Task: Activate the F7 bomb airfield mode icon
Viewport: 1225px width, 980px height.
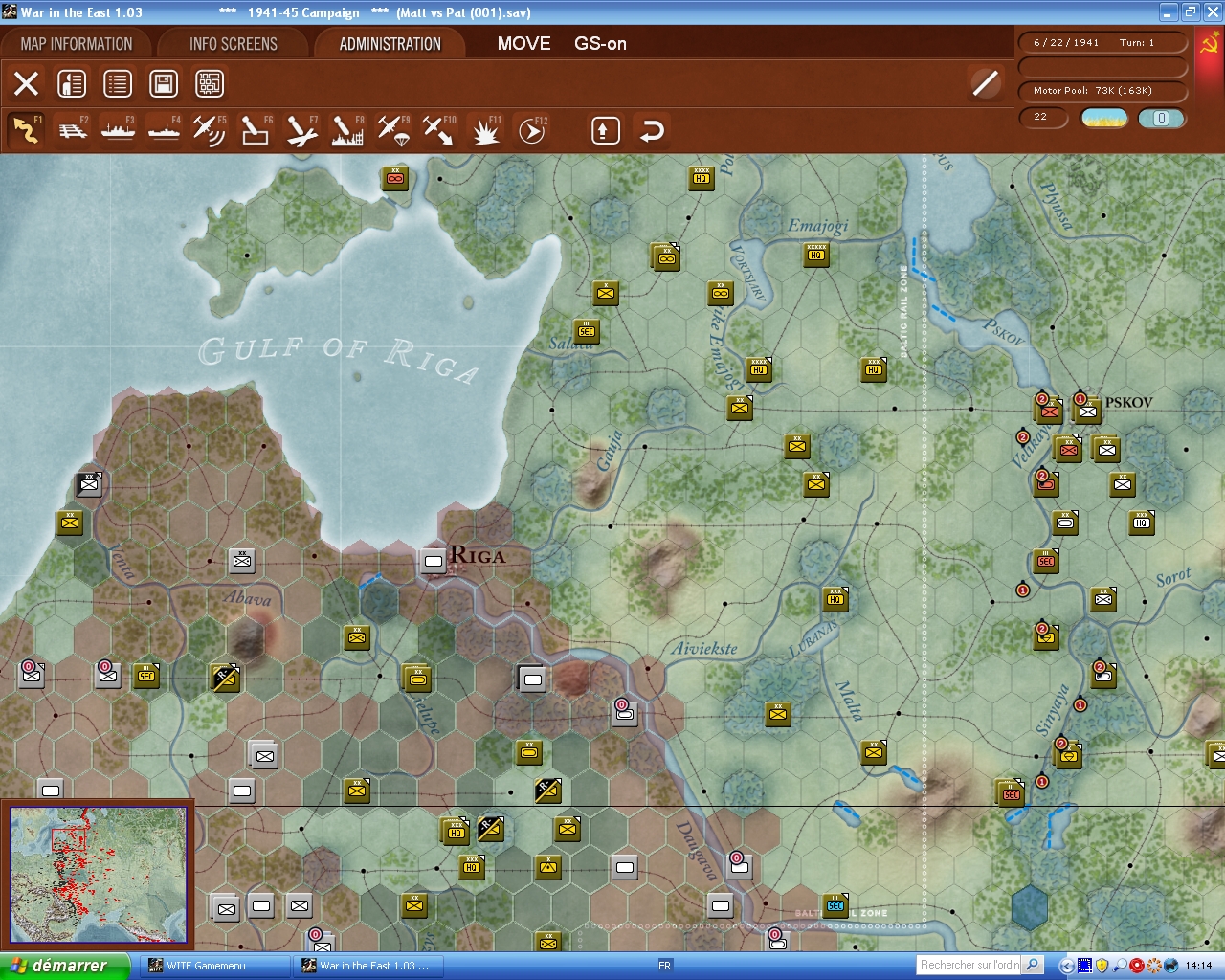Action: tap(301, 130)
